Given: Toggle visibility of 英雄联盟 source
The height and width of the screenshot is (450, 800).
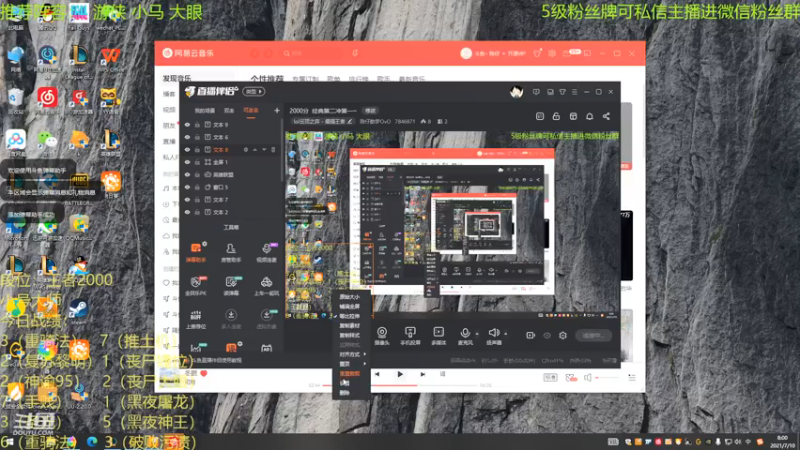Looking at the screenshot, I should tap(187, 174).
